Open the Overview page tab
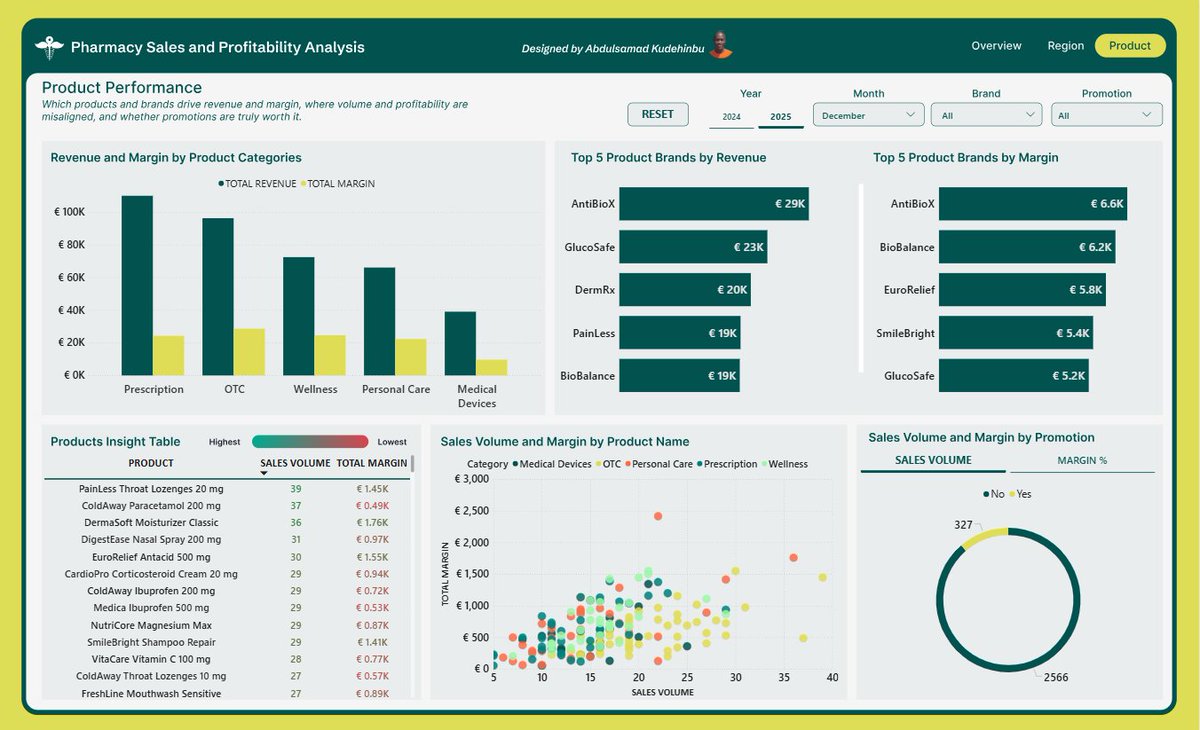The width and height of the screenshot is (1200, 730). coord(996,46)
